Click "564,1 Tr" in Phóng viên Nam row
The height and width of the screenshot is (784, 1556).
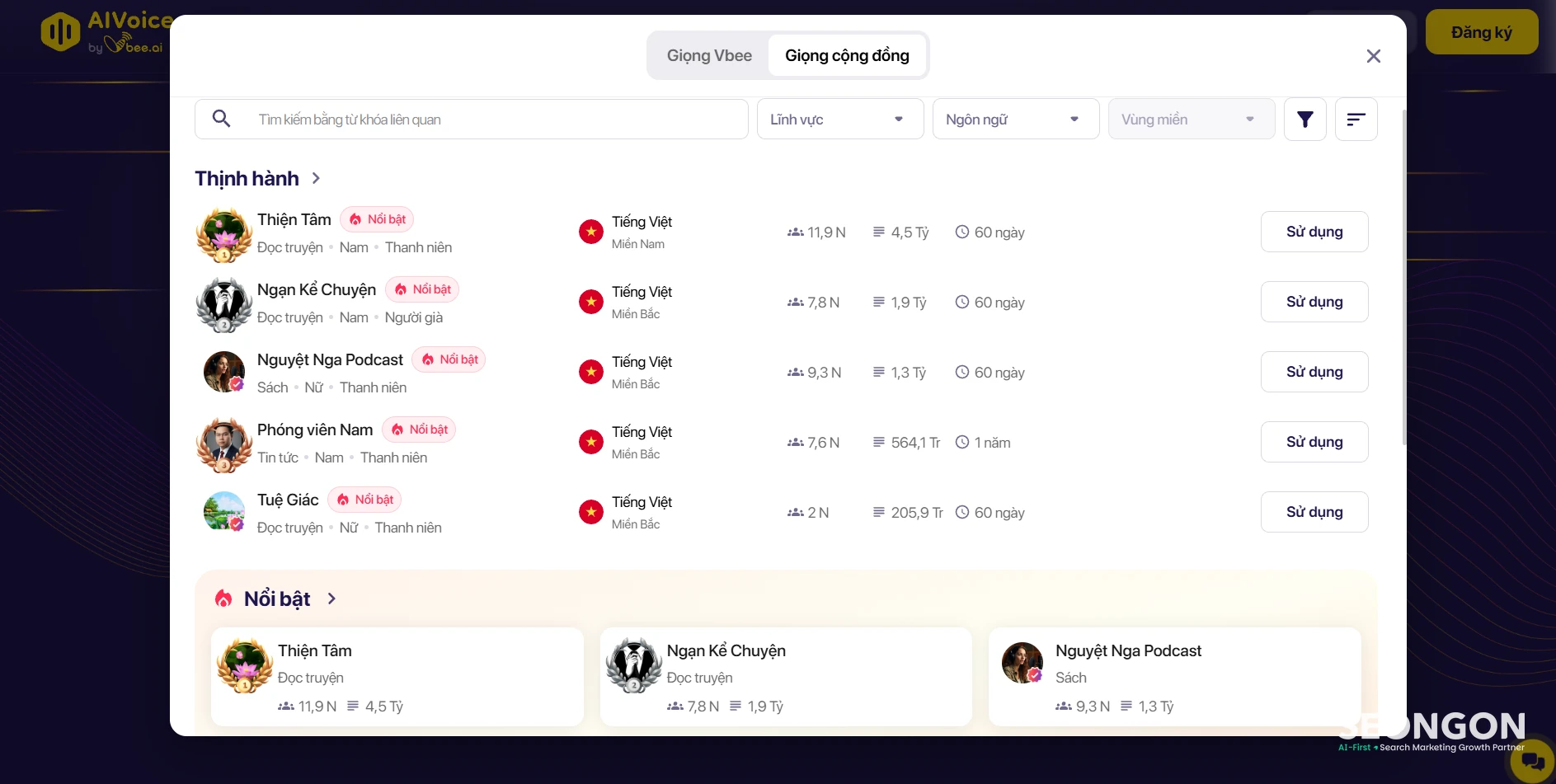tap(915, 443)
